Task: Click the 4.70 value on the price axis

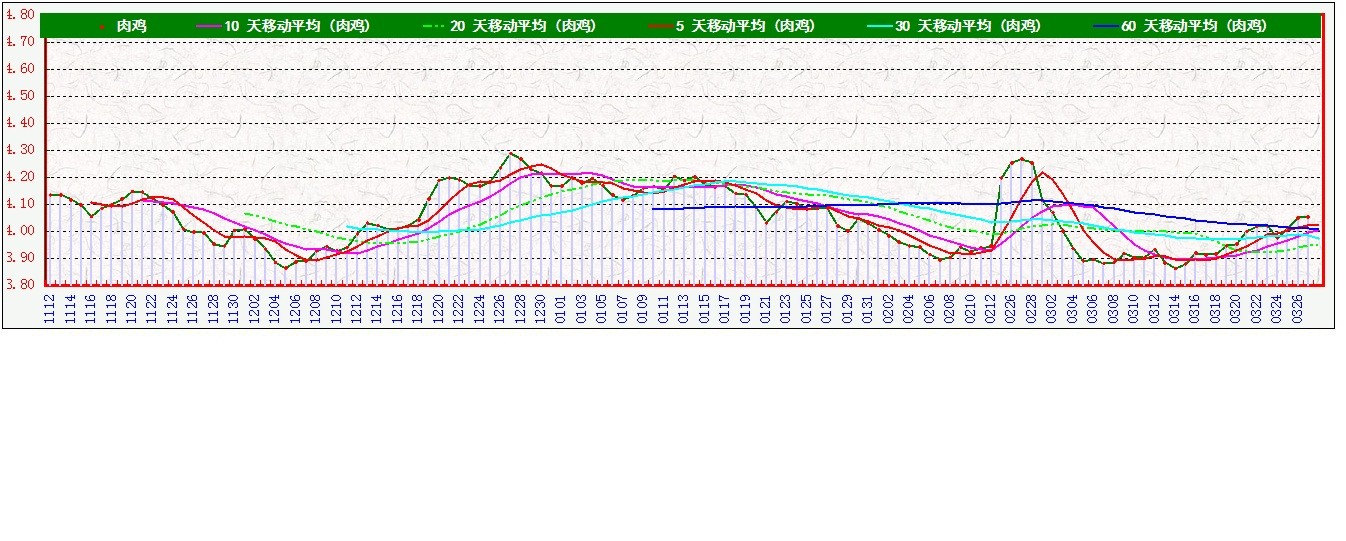Action: click(21, 42)
